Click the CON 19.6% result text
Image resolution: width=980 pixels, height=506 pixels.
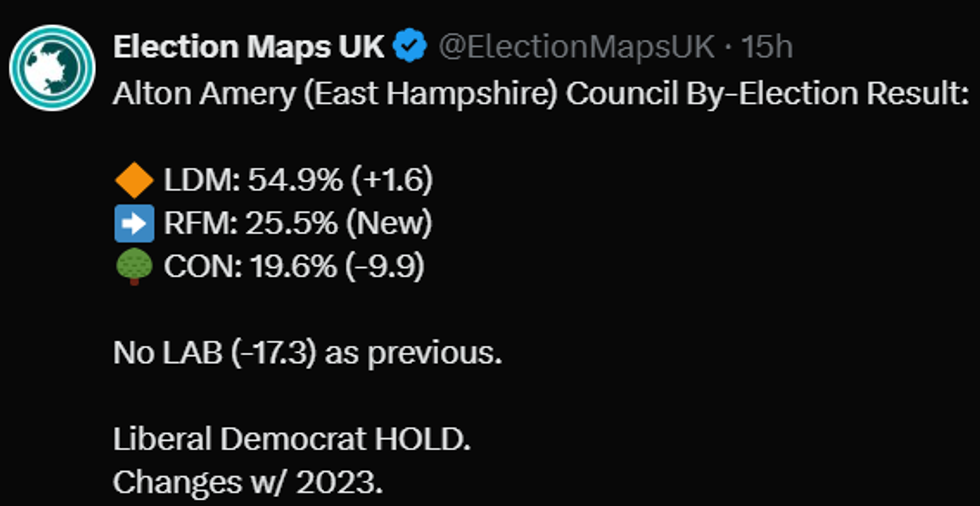click(235, 267)
